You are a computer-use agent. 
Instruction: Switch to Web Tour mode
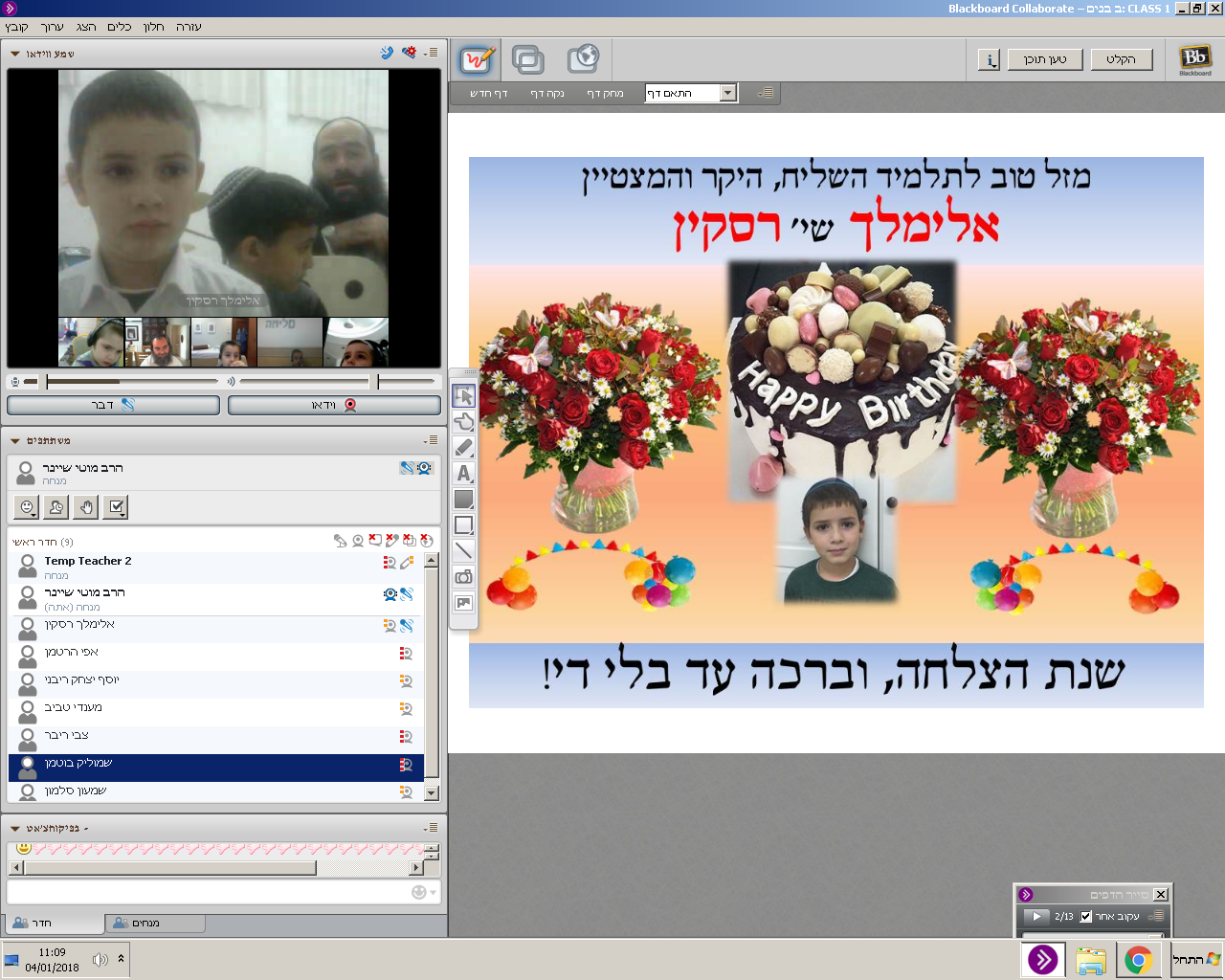[x=583, y=59]
